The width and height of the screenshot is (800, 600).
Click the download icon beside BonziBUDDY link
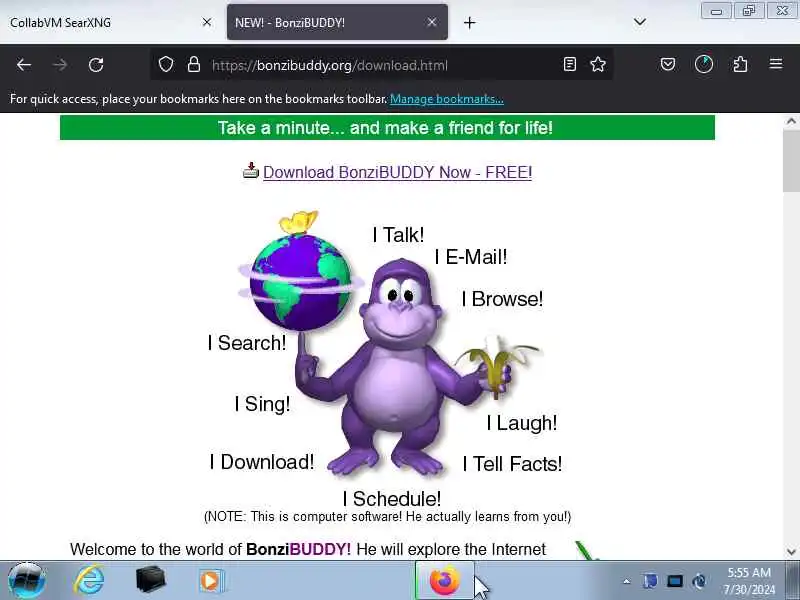point(251,171)
